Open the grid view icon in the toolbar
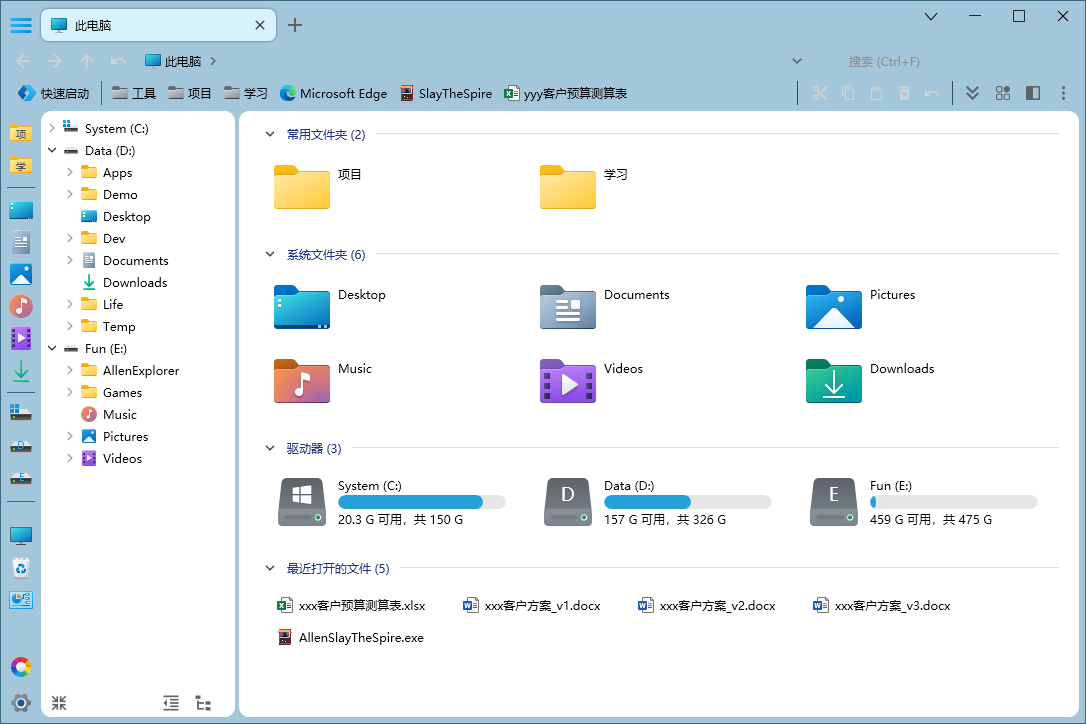The height and width of the screenshot is (724, 1086). tap(1003, 93)
